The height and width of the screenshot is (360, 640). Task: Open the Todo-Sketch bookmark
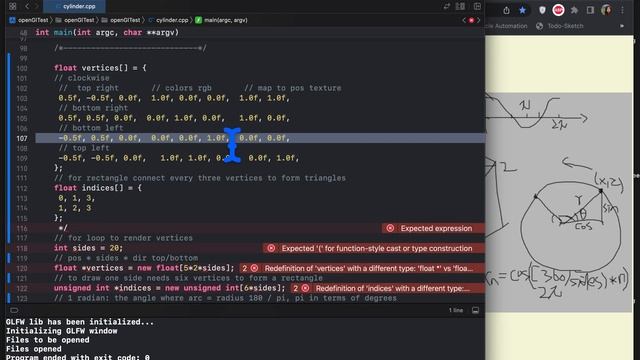560,26
